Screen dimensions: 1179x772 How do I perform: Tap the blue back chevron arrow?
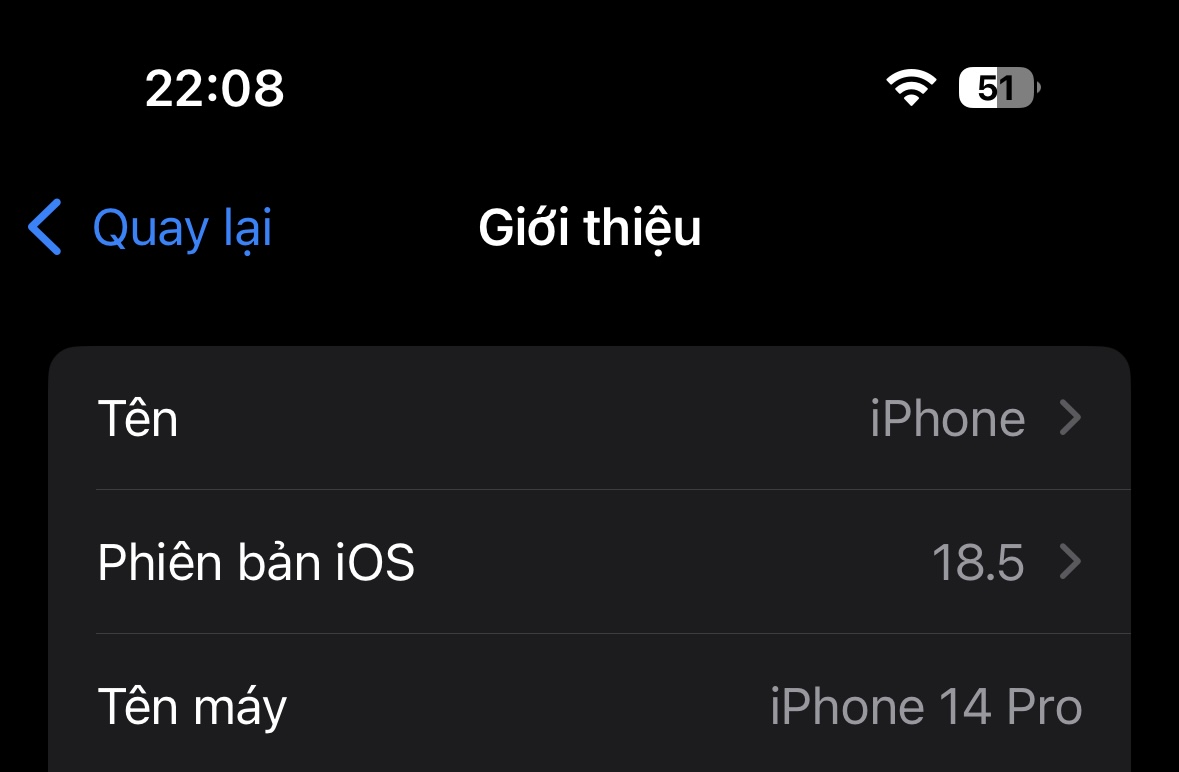pyautogui.click(x=44, y=227)
